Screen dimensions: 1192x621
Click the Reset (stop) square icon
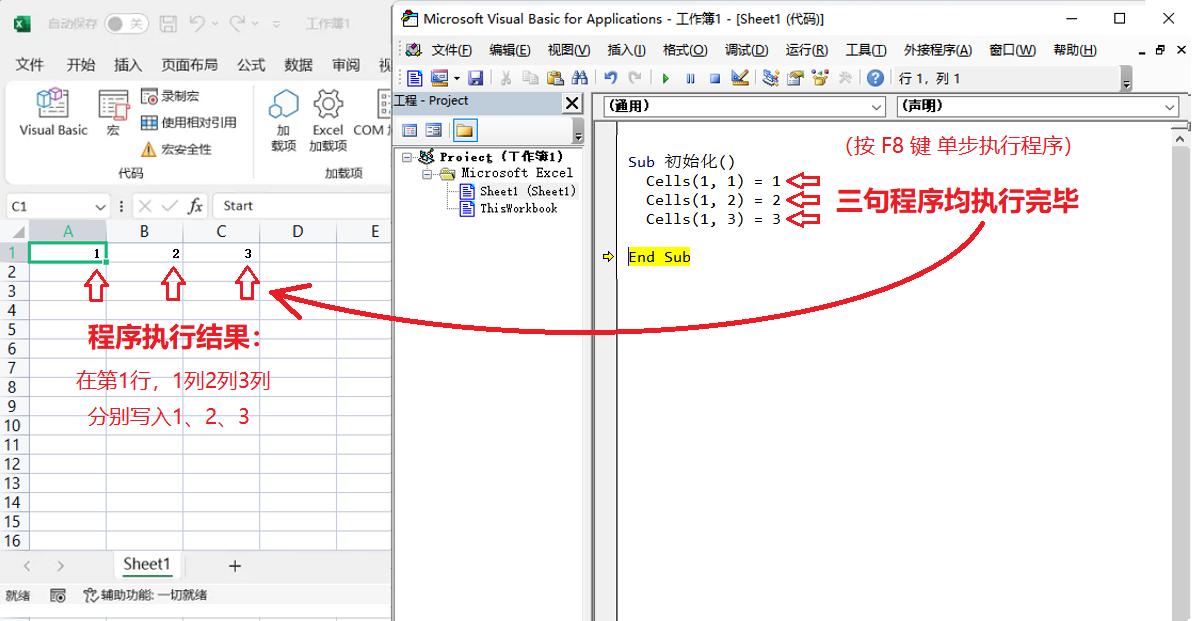point(715,78)
